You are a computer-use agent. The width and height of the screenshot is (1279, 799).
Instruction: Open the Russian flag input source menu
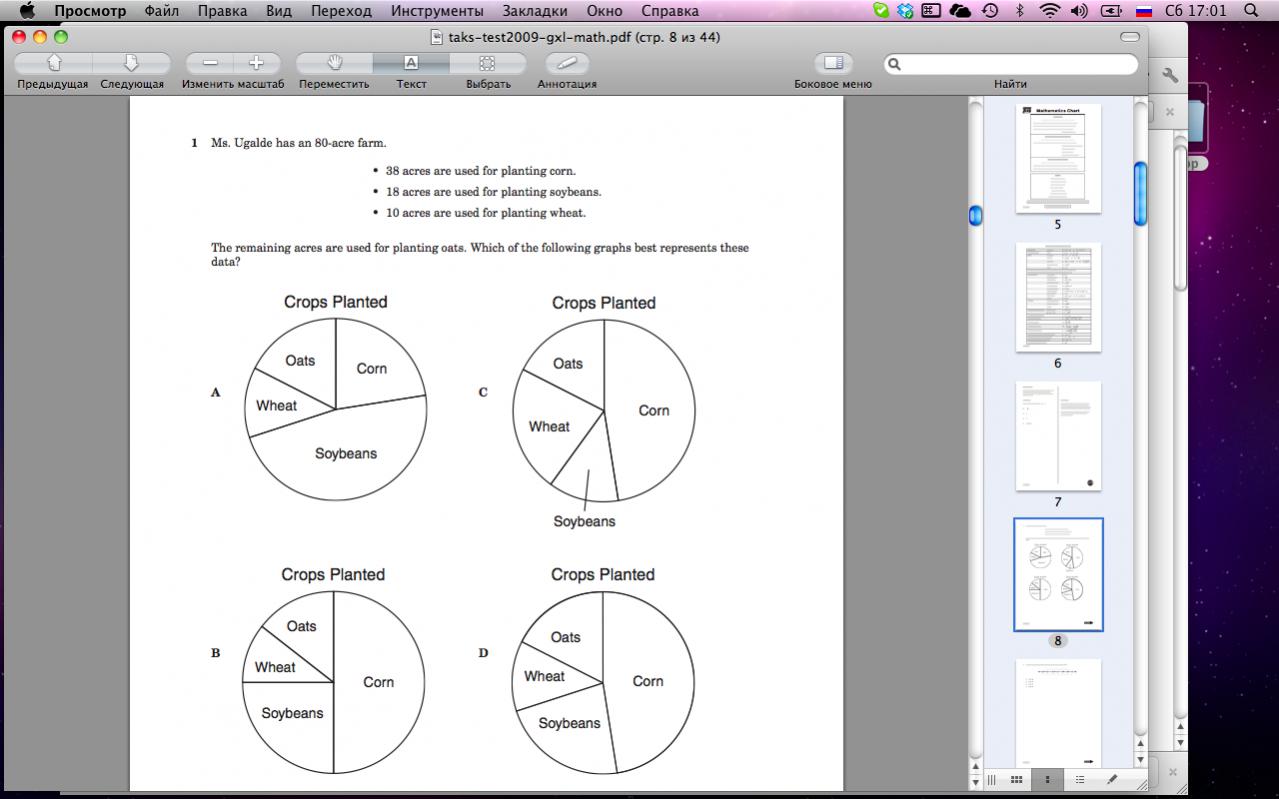1143,11
